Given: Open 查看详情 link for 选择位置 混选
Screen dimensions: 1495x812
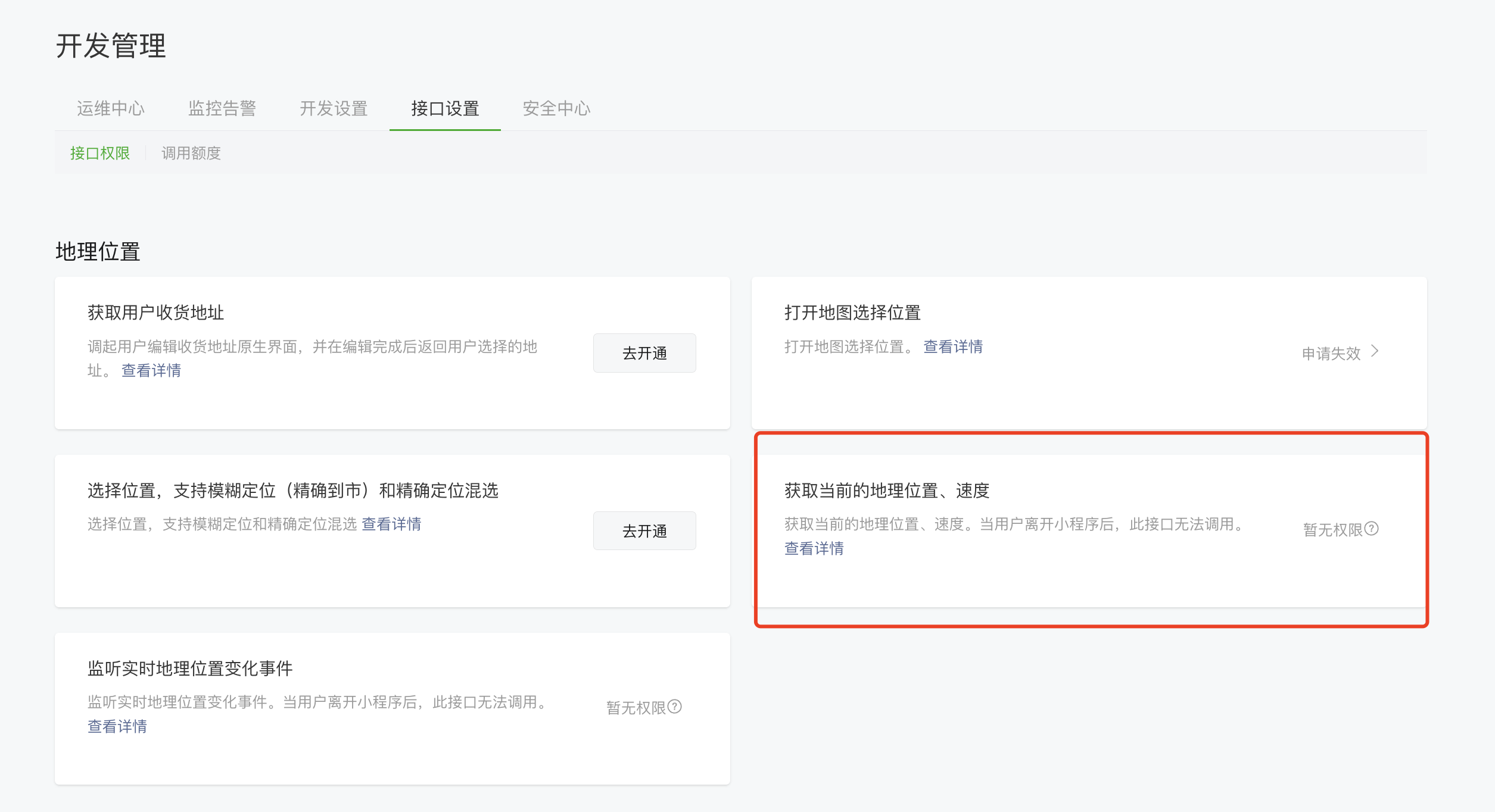Looking at the screenshot, I should click(391, 524).
